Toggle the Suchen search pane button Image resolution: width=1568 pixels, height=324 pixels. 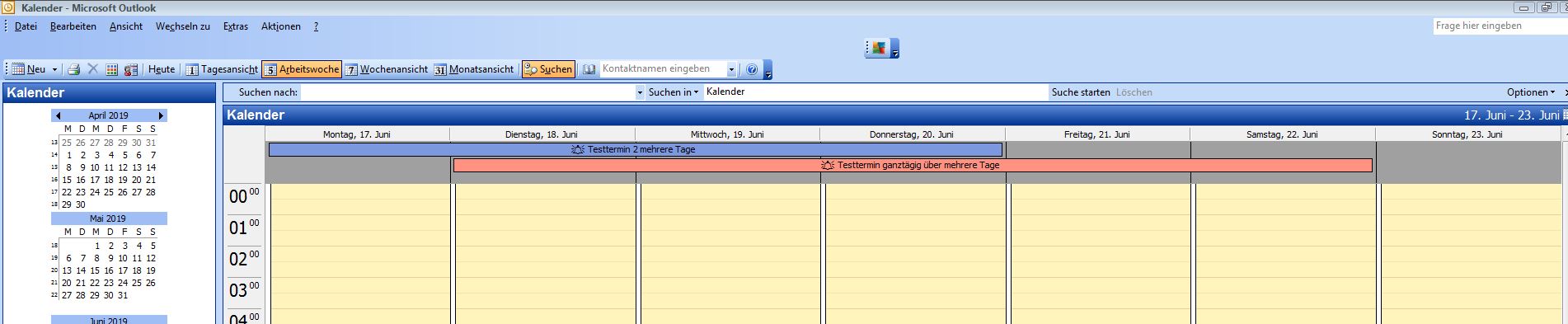click(x=548, y=69)
